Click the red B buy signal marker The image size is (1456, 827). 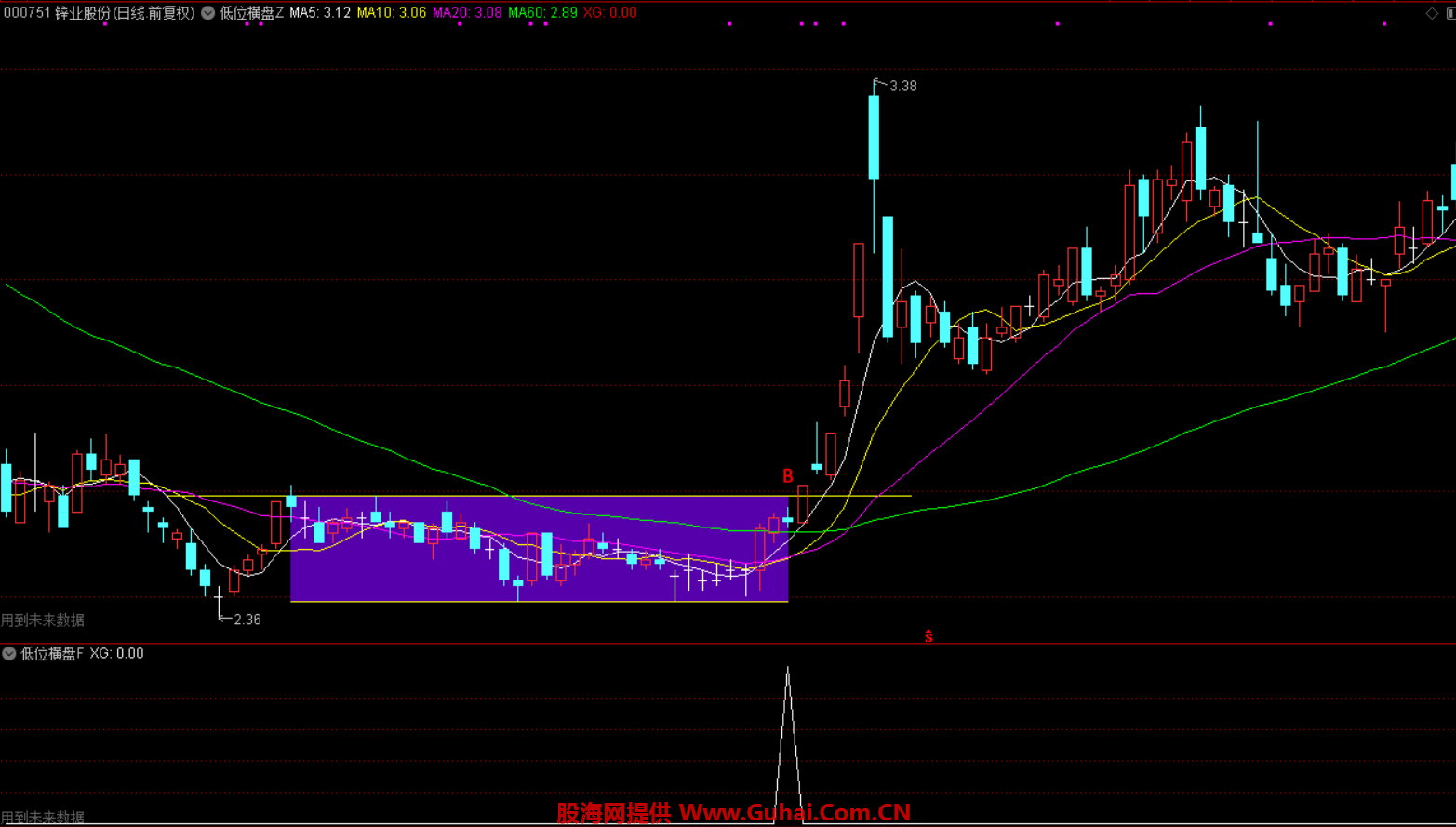coord(788,476)
